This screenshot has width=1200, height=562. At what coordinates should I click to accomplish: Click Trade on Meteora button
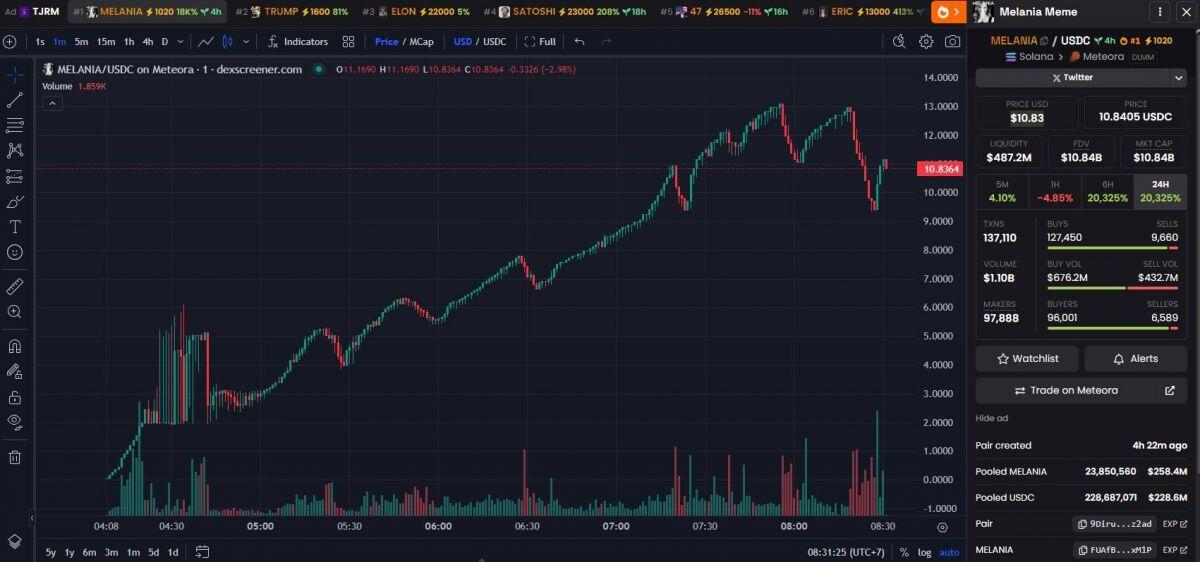point(1065,390)
